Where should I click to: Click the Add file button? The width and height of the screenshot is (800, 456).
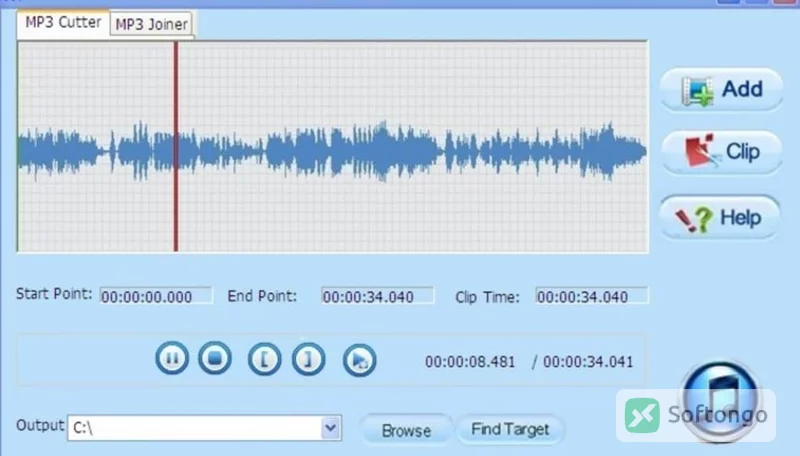tap(721, 90)
